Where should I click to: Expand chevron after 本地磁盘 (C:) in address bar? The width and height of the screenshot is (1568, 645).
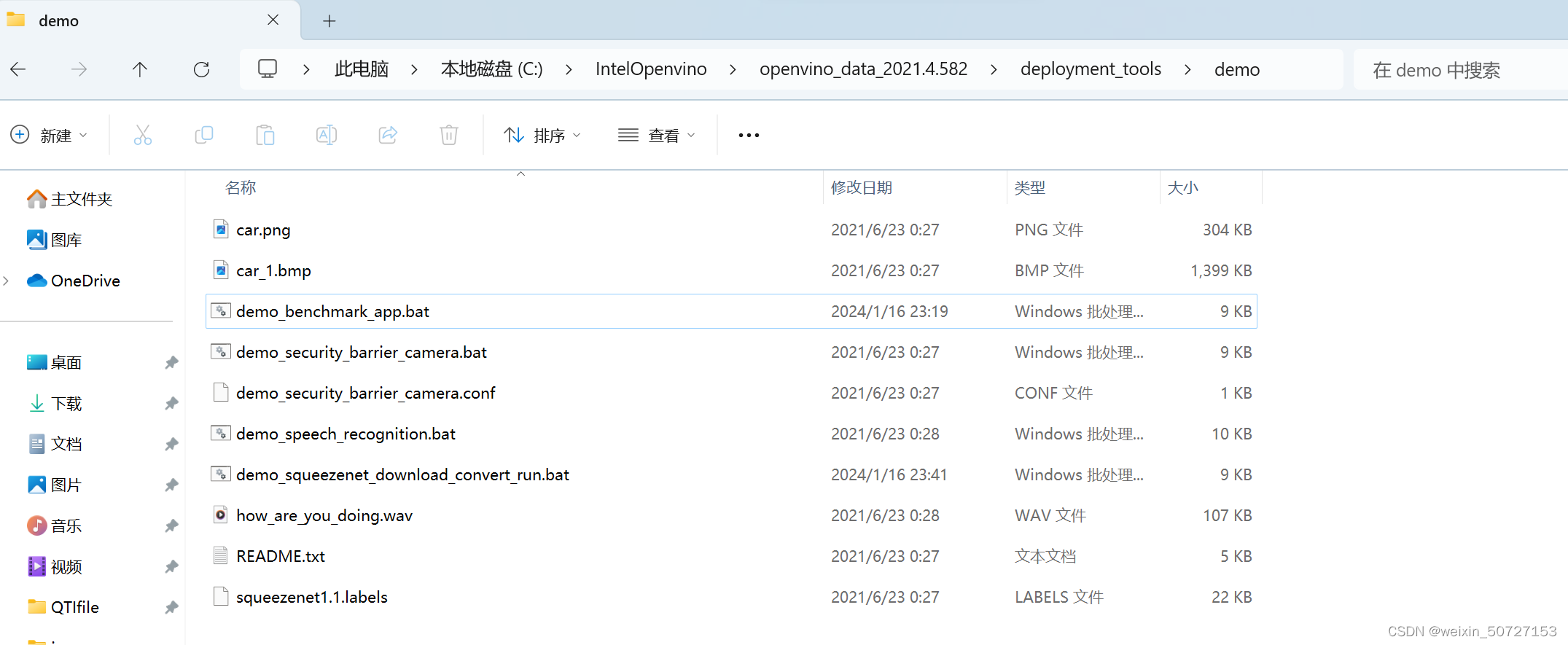[569, 69]
